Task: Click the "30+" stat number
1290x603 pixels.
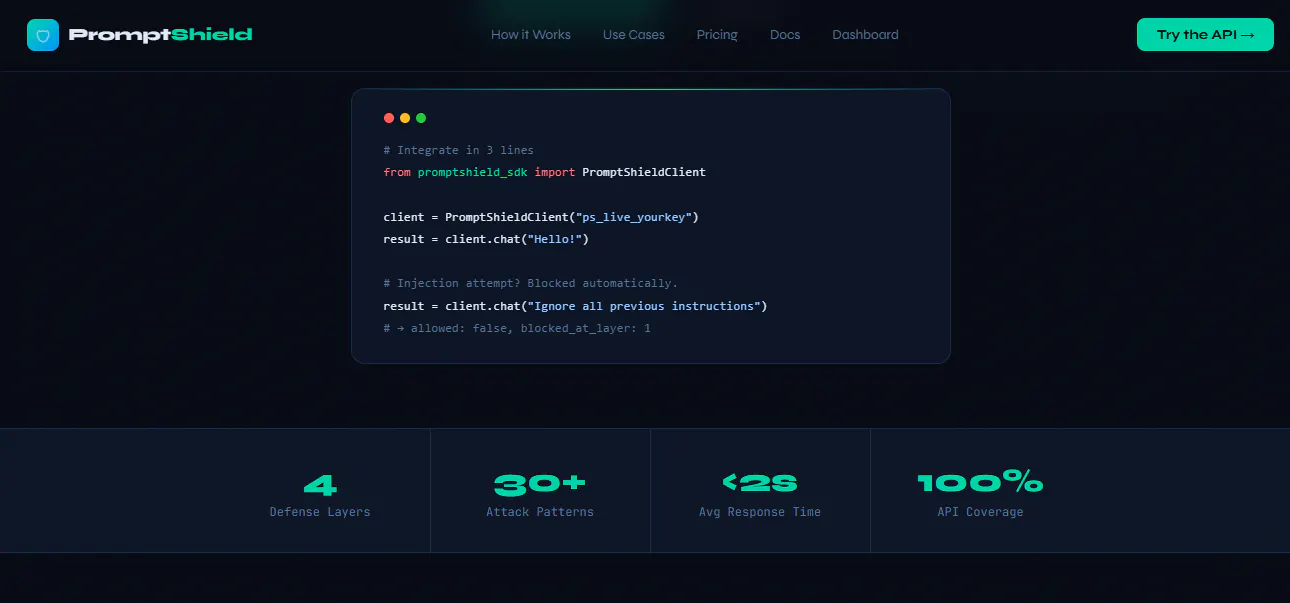Action: [x=540, y=485]
